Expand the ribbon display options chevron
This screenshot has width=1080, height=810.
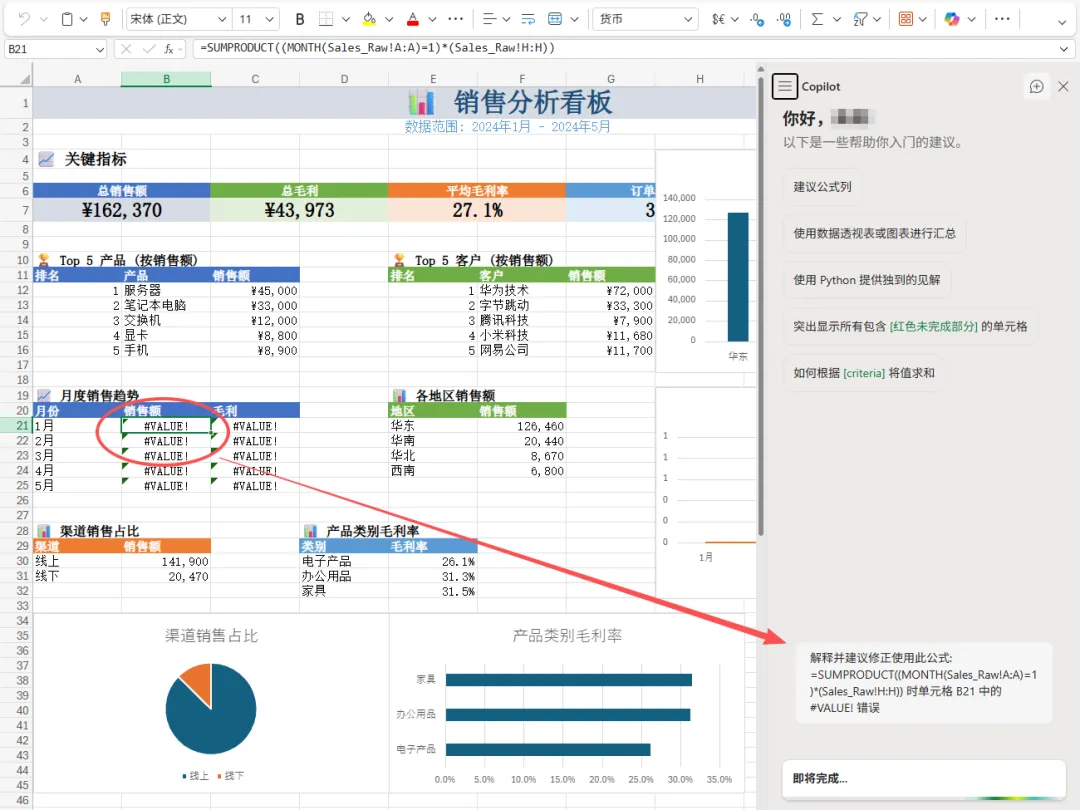1062,23
